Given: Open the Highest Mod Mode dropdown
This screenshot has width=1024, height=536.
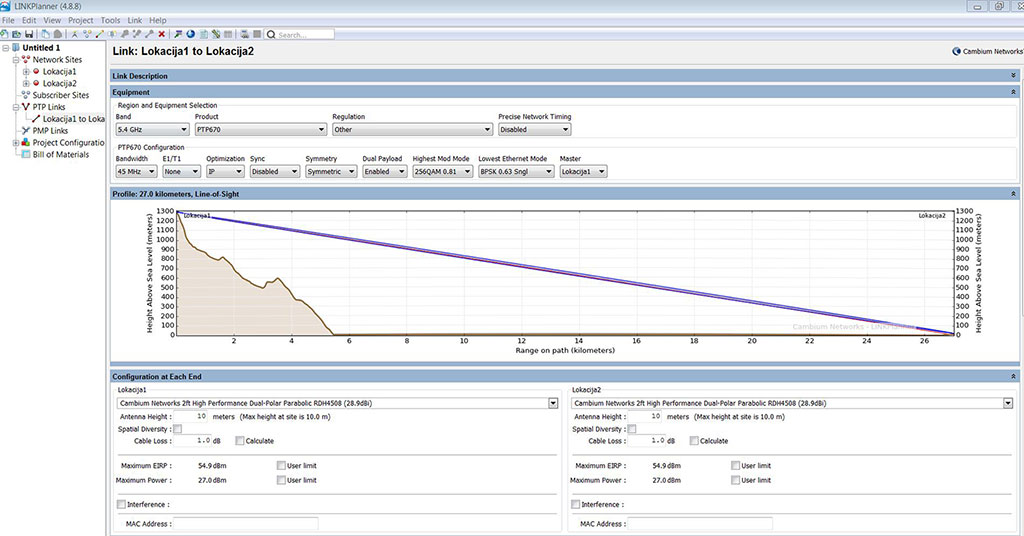Looking at the screenshot, I should coord(442,171).
